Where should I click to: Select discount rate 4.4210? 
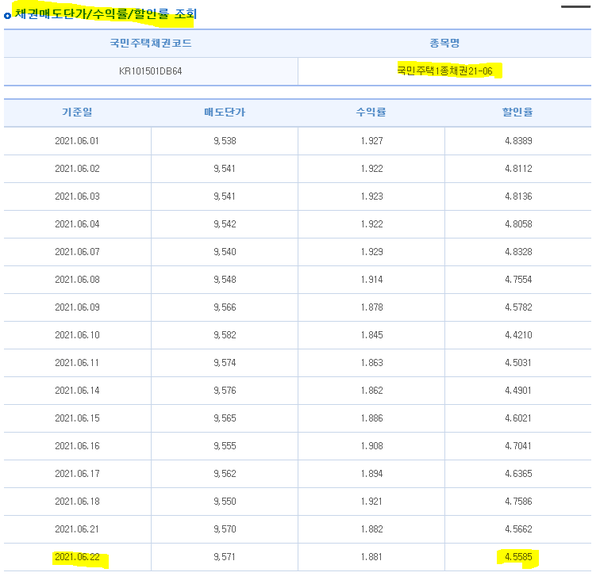pyautogui.click(x=518, y=335)
